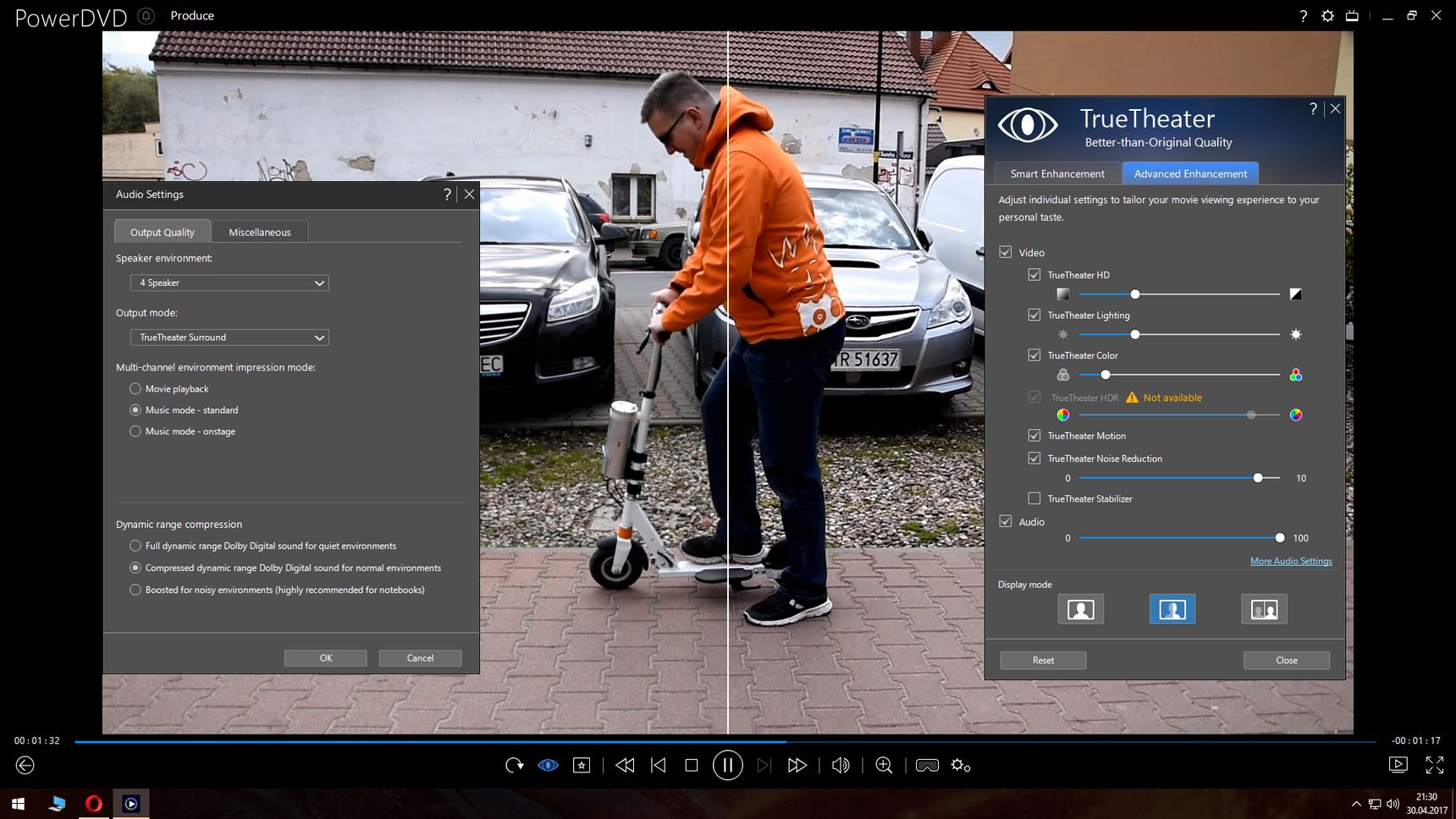The width and height of the screenshot is (1456, 819).
Task: Switch to Miscellaneous tab
Action: (x=260, y=232)
